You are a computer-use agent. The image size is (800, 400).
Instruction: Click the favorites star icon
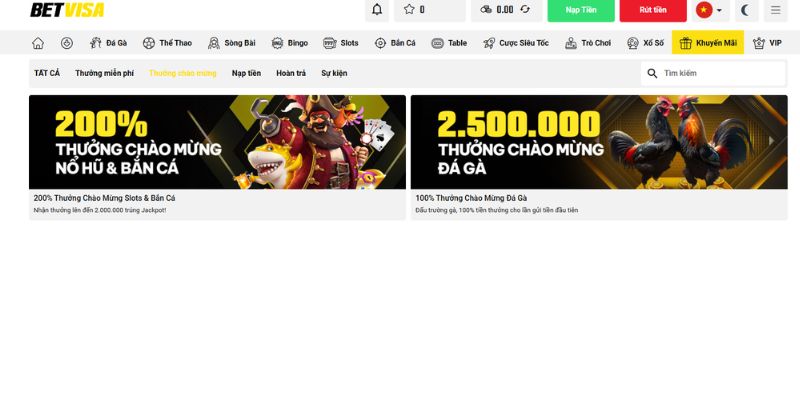(x=409, y=9)
